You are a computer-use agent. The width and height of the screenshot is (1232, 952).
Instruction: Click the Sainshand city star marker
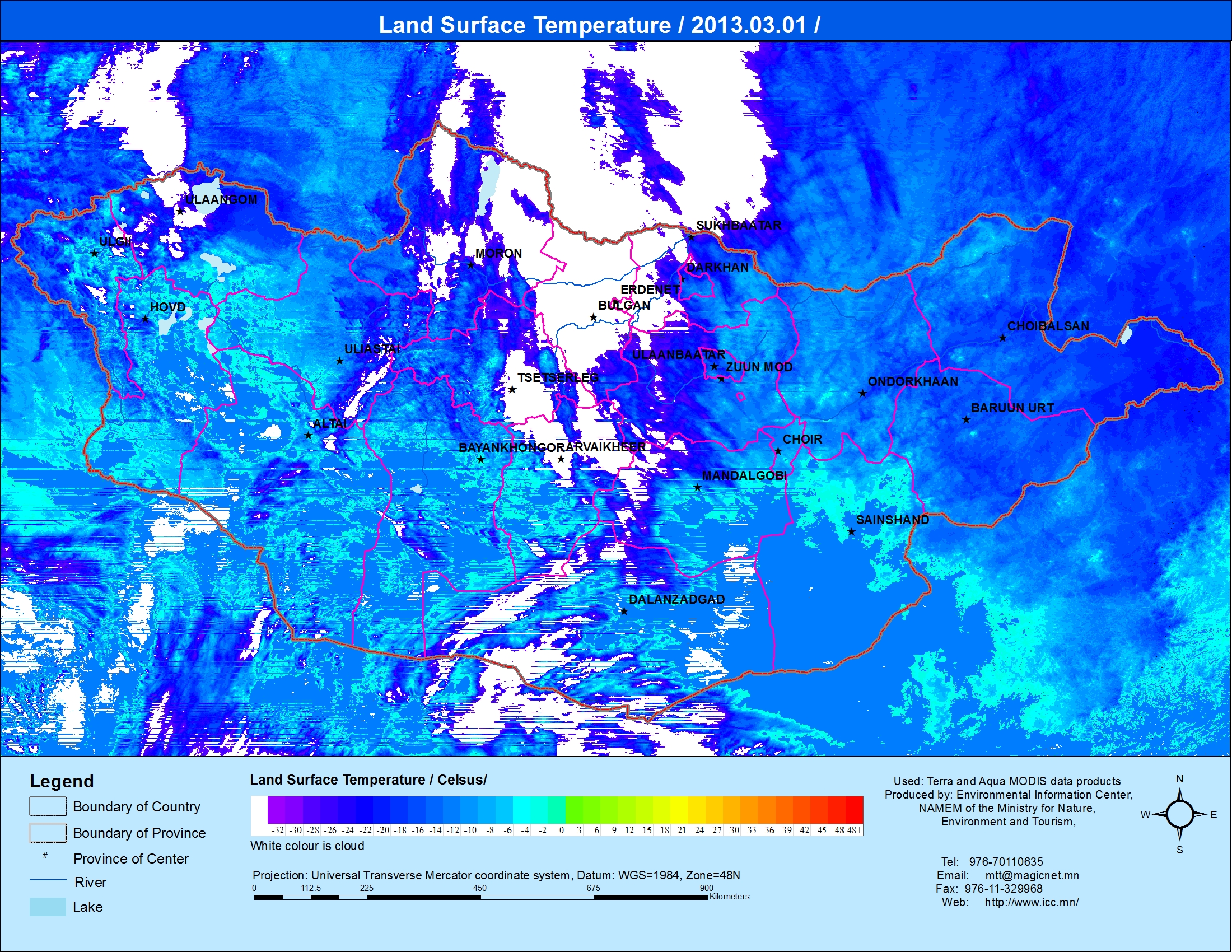[x=852, y=532]
